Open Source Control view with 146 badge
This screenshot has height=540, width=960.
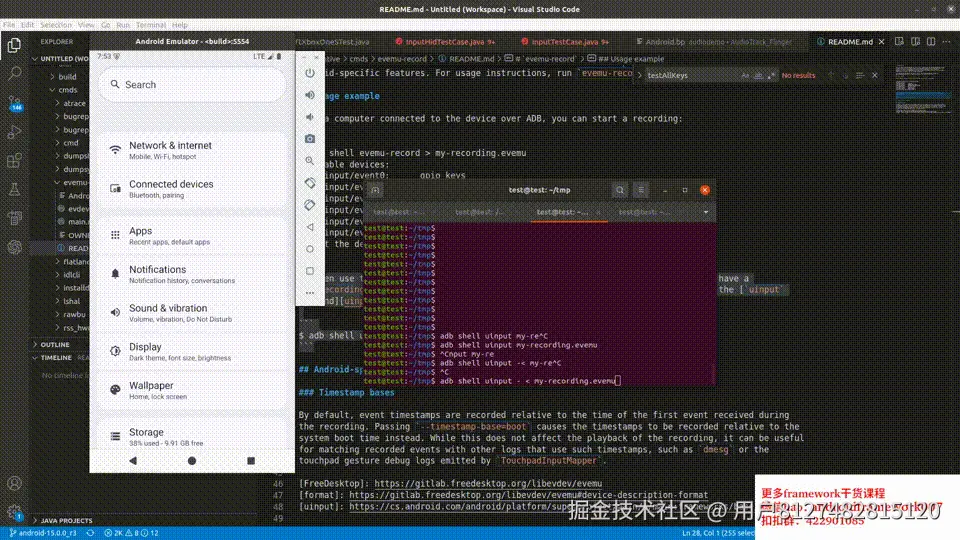click(x=15, y=103)
